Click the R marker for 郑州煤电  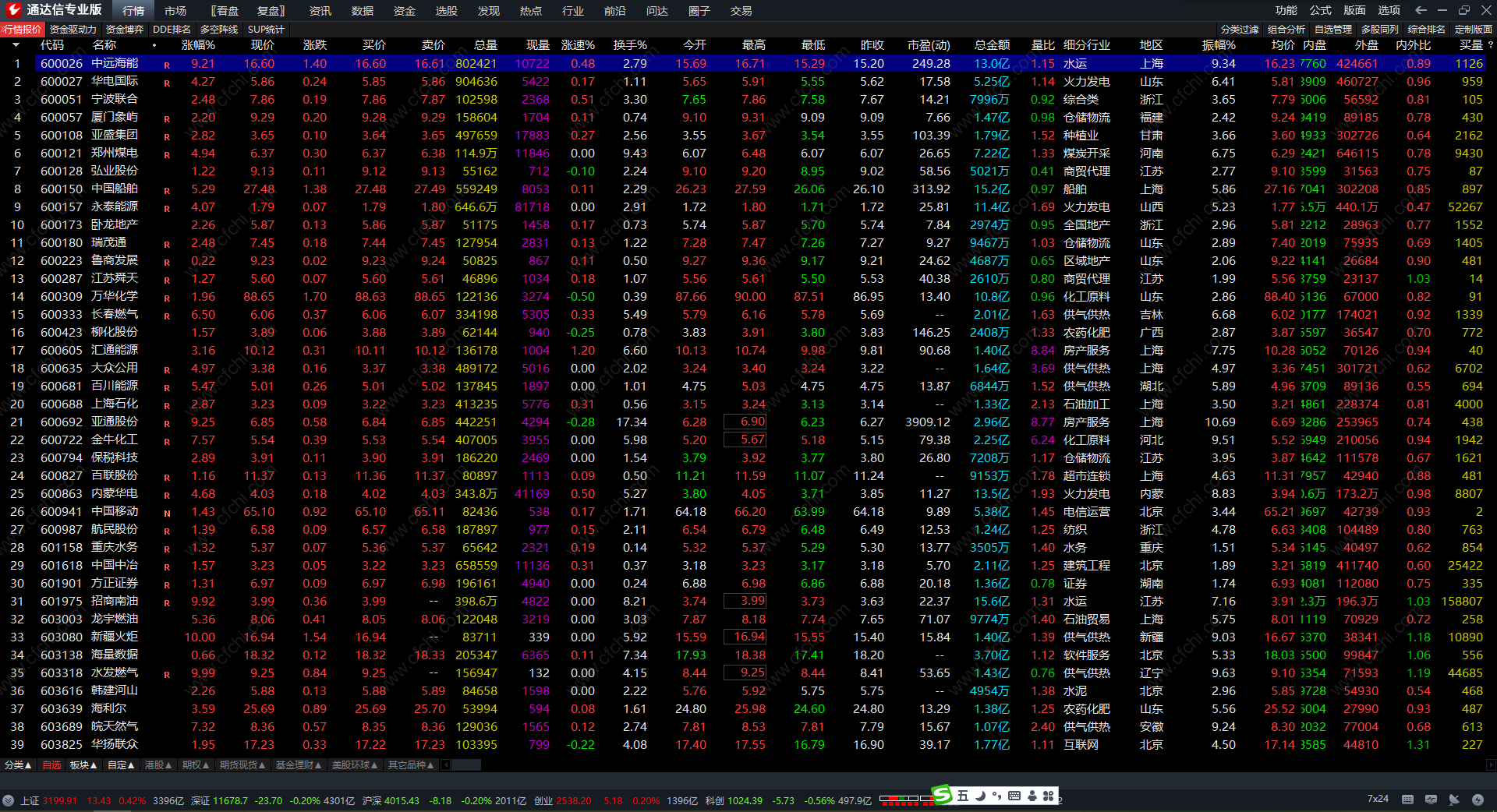coord(167,155)
